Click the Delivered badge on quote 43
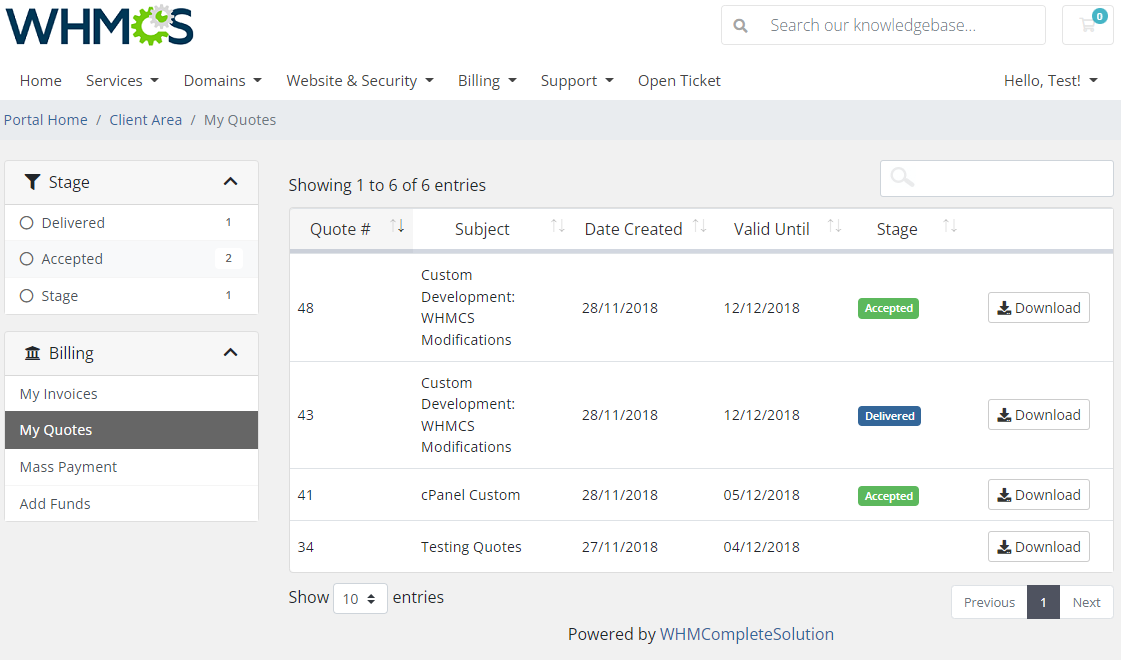 point(889,416)
